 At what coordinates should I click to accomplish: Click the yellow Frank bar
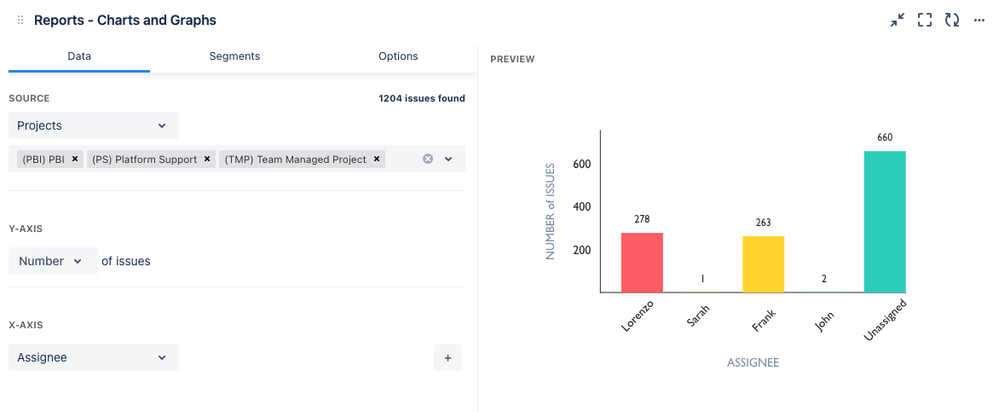click(763, 264)
